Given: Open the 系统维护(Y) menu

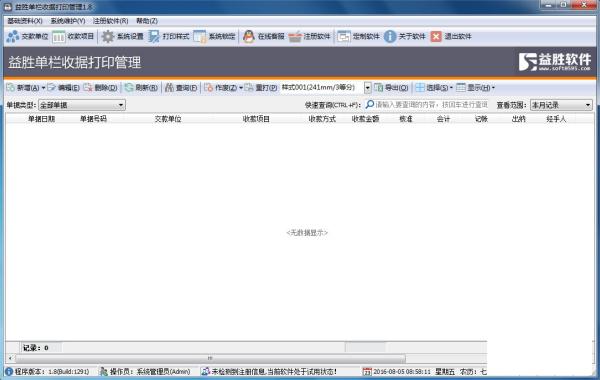Looking at the screenshot, I should tap(68, 21).
